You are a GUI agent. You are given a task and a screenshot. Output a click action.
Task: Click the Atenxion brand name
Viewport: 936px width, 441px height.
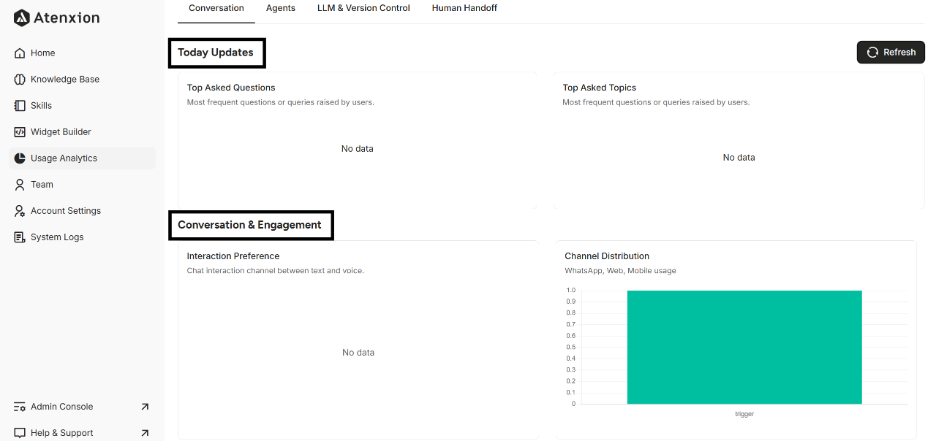tap(67, 18)
